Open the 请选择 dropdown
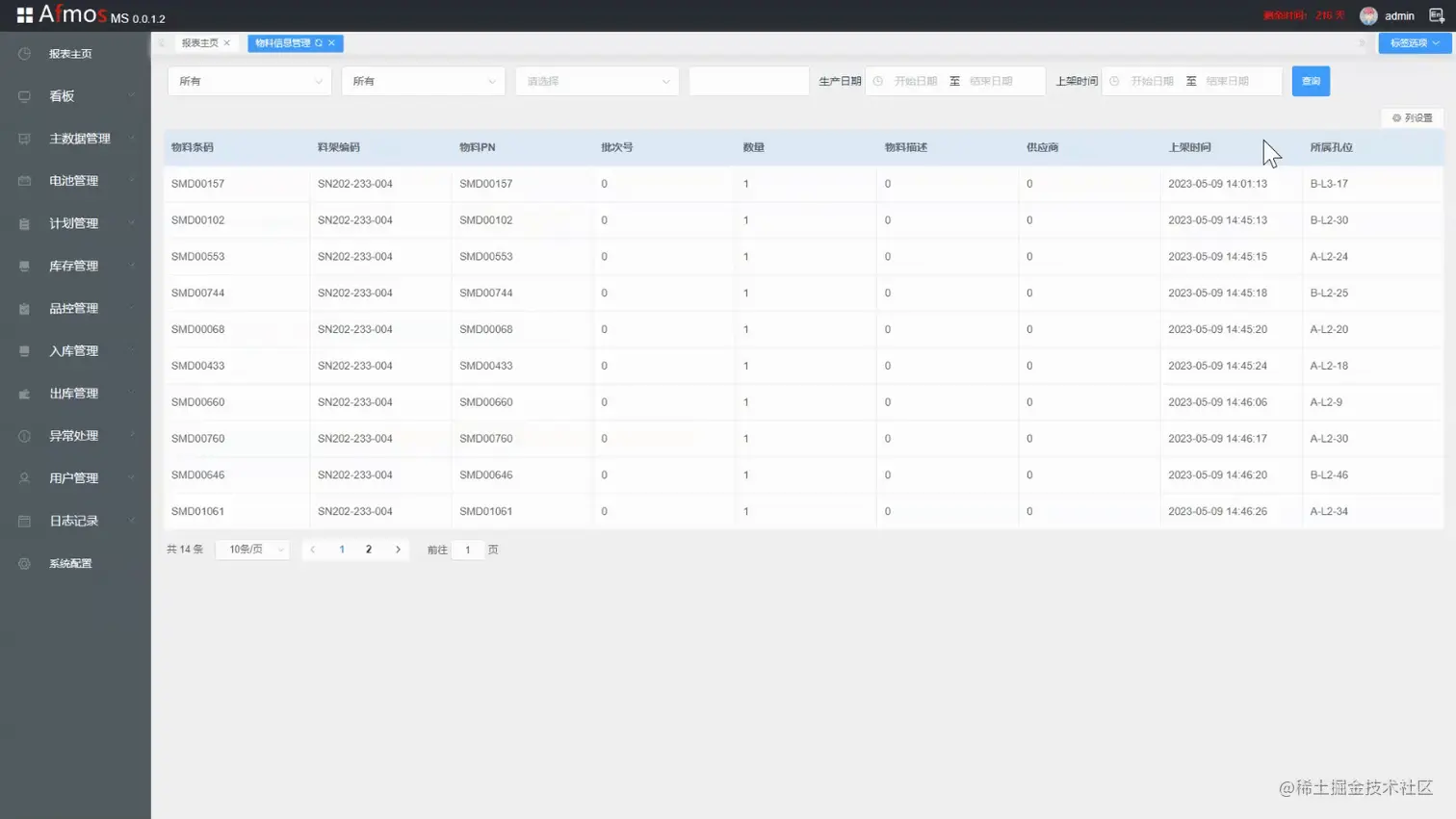The image size is (1456, 819). (597, 81)
